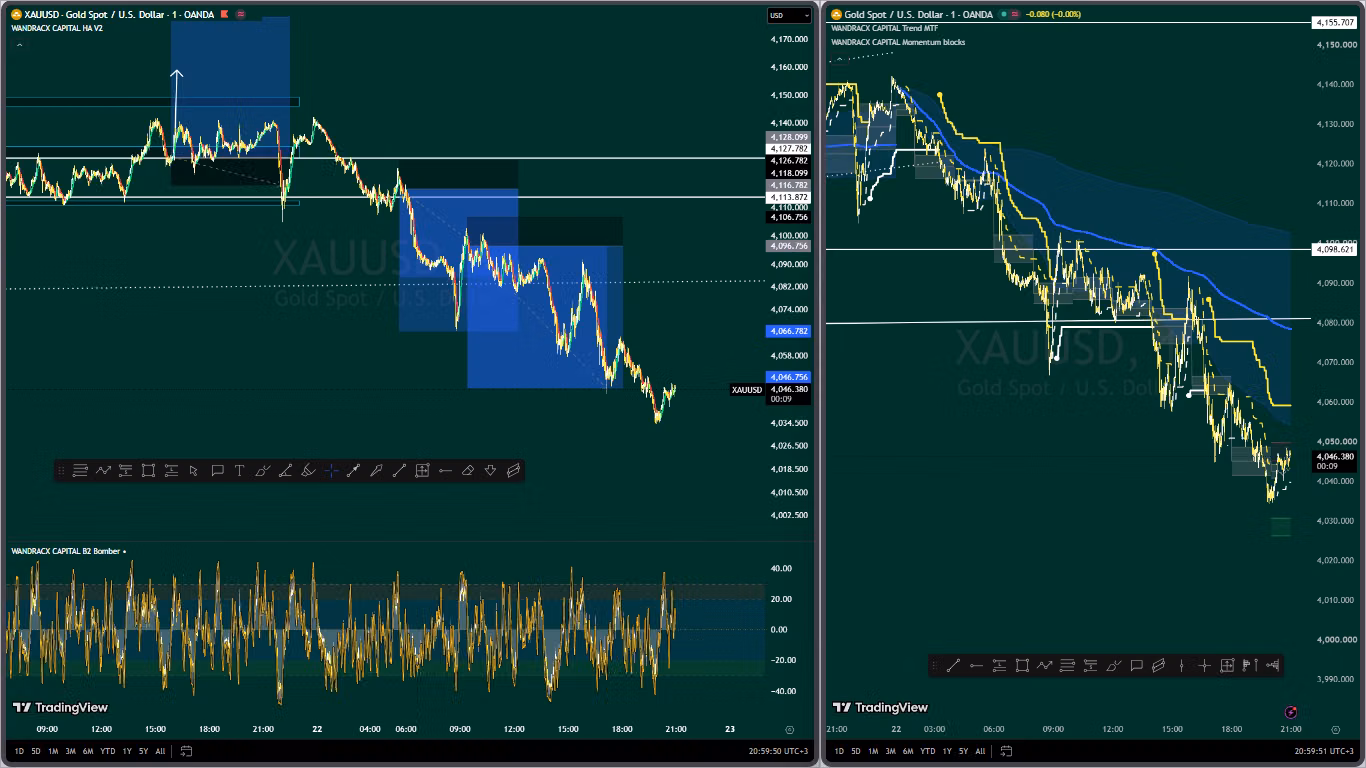Screen dimensions: 1366x768
Task: Choose the Highlighter tool in left chart toolbar
Action: pos(309,470)
